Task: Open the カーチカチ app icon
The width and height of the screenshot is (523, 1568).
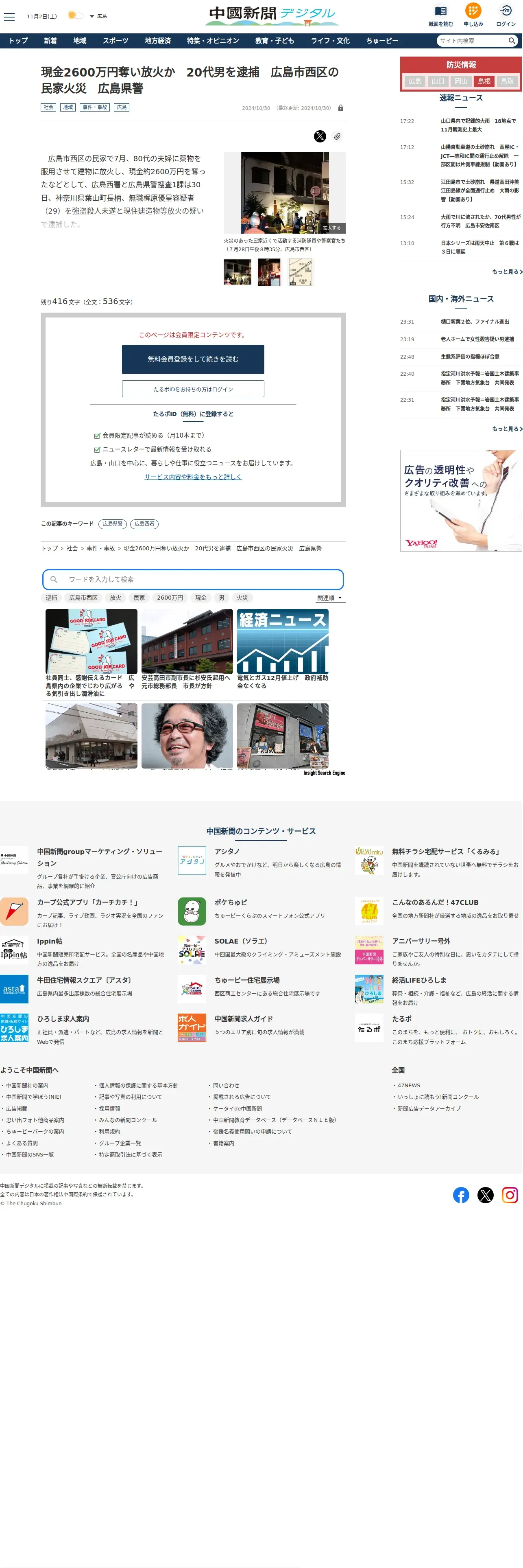Action: pos(14,911)
